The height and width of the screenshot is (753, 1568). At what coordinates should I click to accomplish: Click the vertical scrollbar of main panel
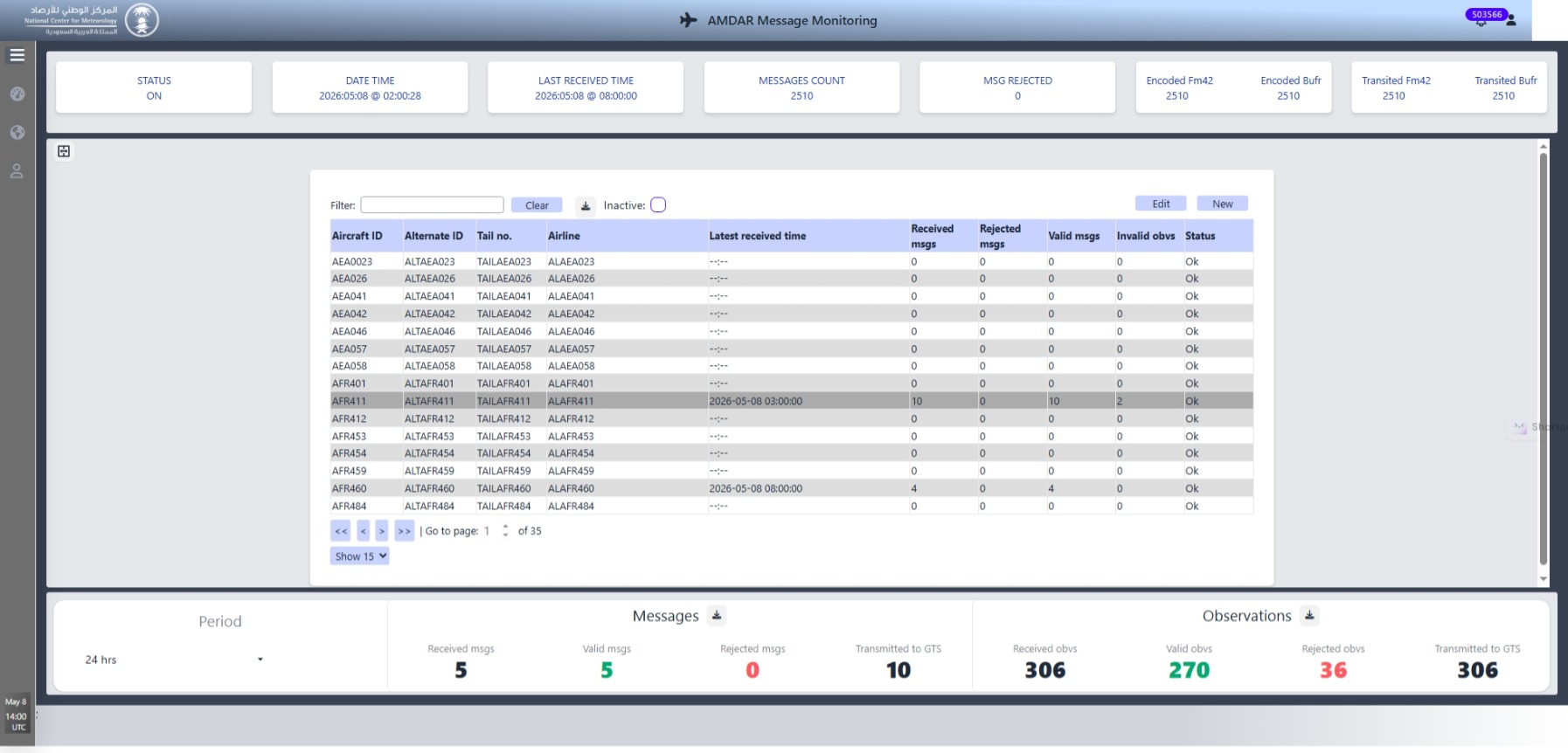click(1544, 358)
